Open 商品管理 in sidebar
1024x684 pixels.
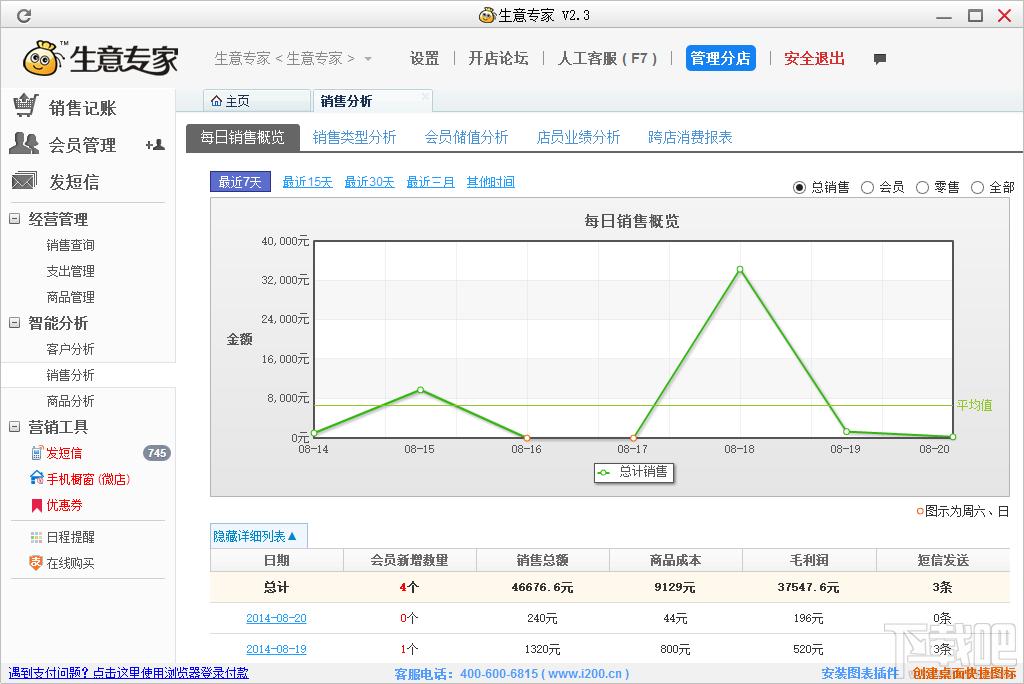click(71, 297)
